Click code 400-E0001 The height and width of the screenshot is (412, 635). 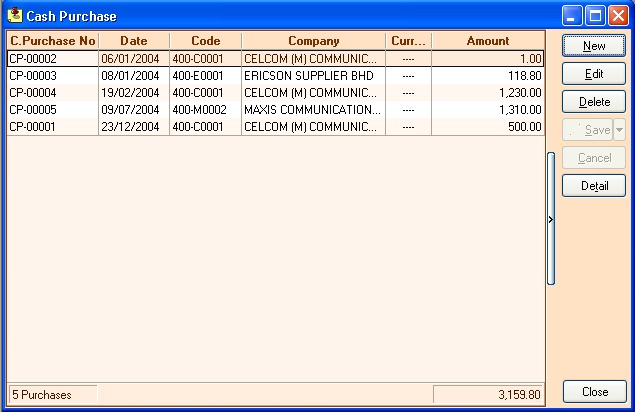click(198, 76)
